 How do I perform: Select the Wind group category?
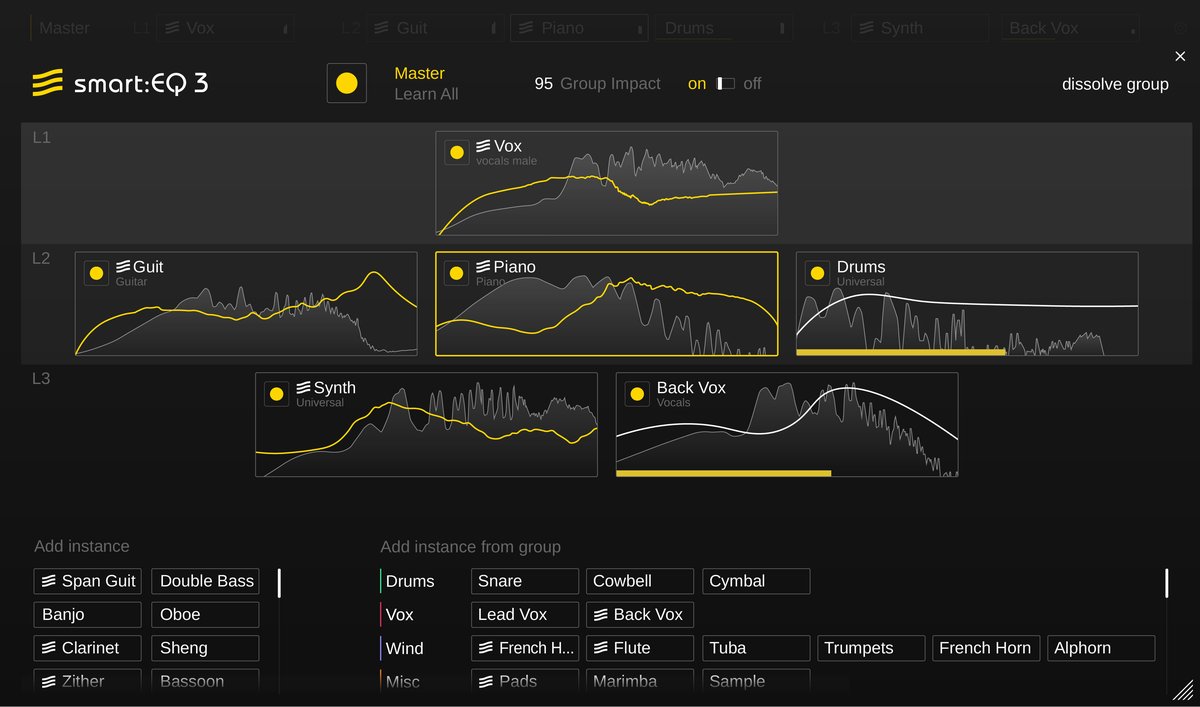coord(404,648)
